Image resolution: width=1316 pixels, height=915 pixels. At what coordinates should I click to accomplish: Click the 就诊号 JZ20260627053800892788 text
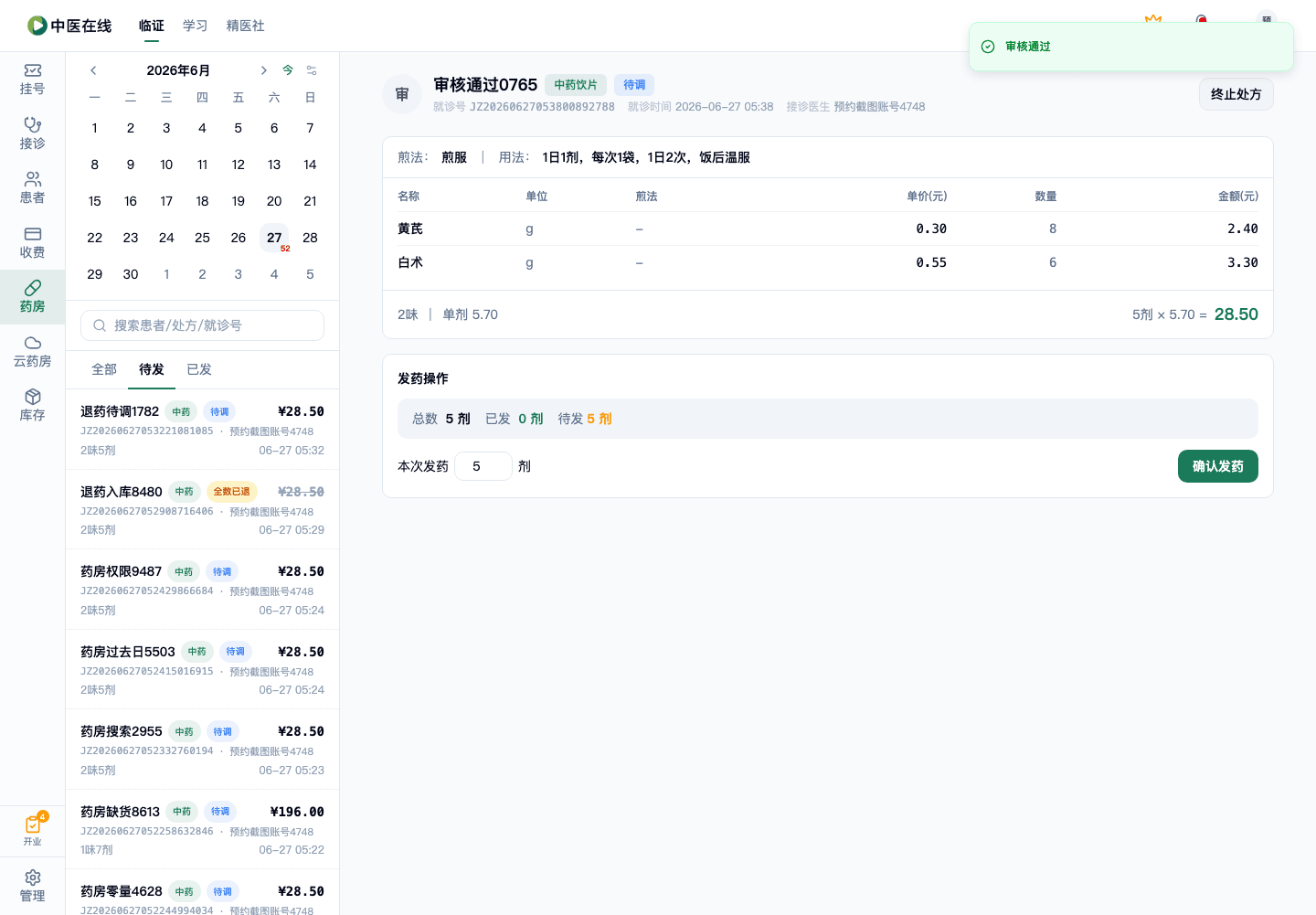pyautogui.click(x=524, y=107)
